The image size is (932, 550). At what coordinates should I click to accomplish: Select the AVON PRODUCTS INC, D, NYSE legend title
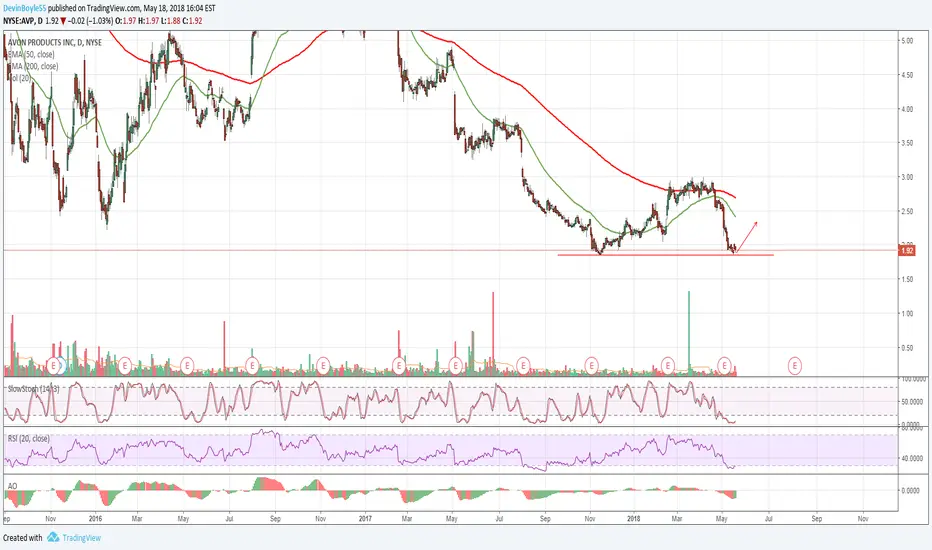55,43
